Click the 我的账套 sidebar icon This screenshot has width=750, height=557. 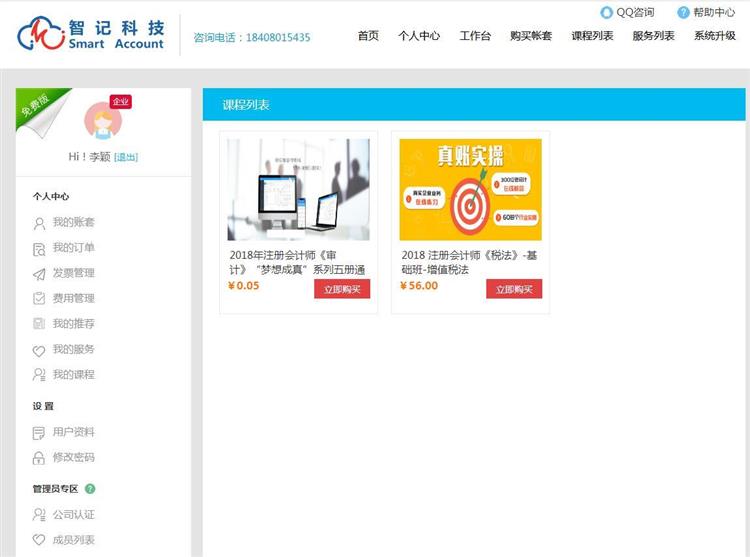39,223
